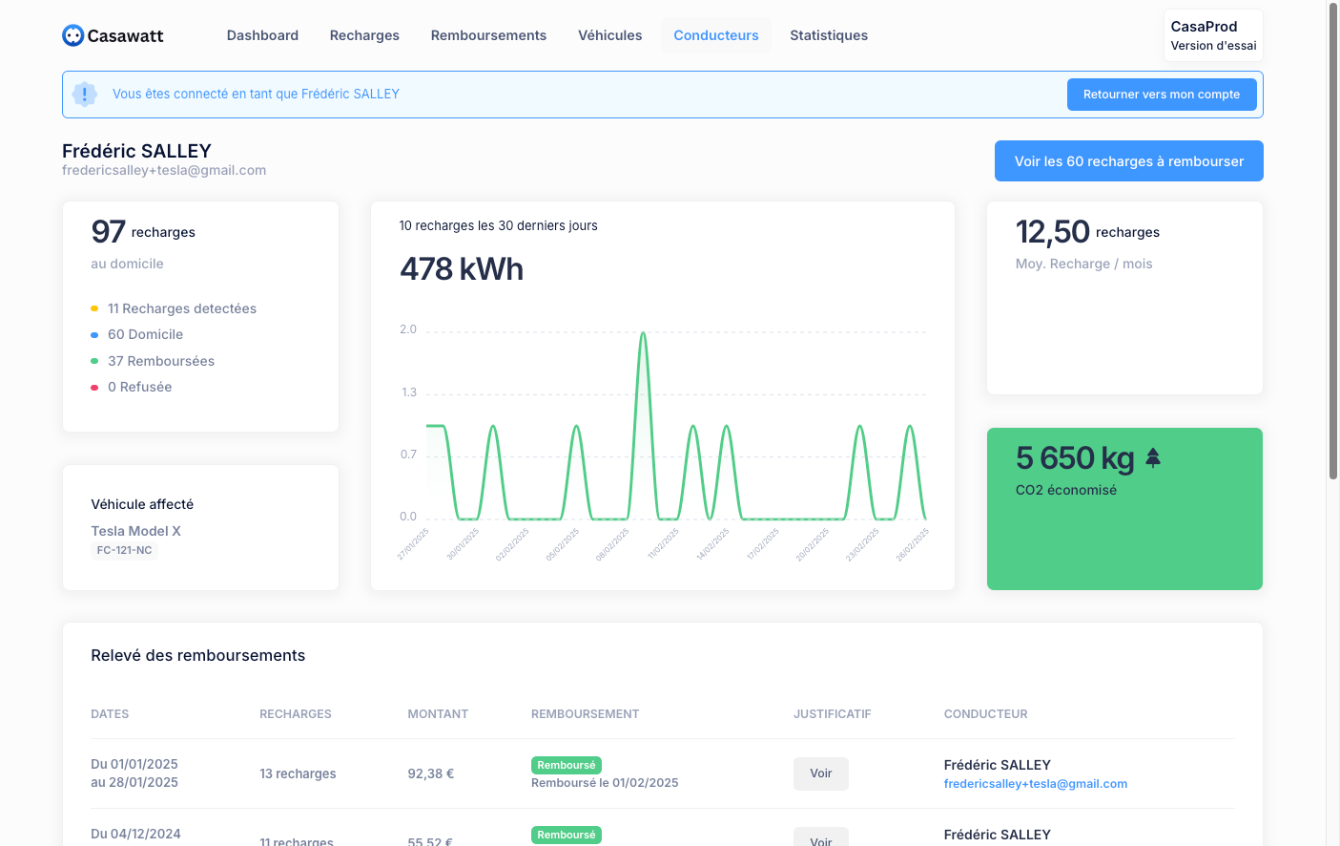Go to the Recharges section

point(364,36)
